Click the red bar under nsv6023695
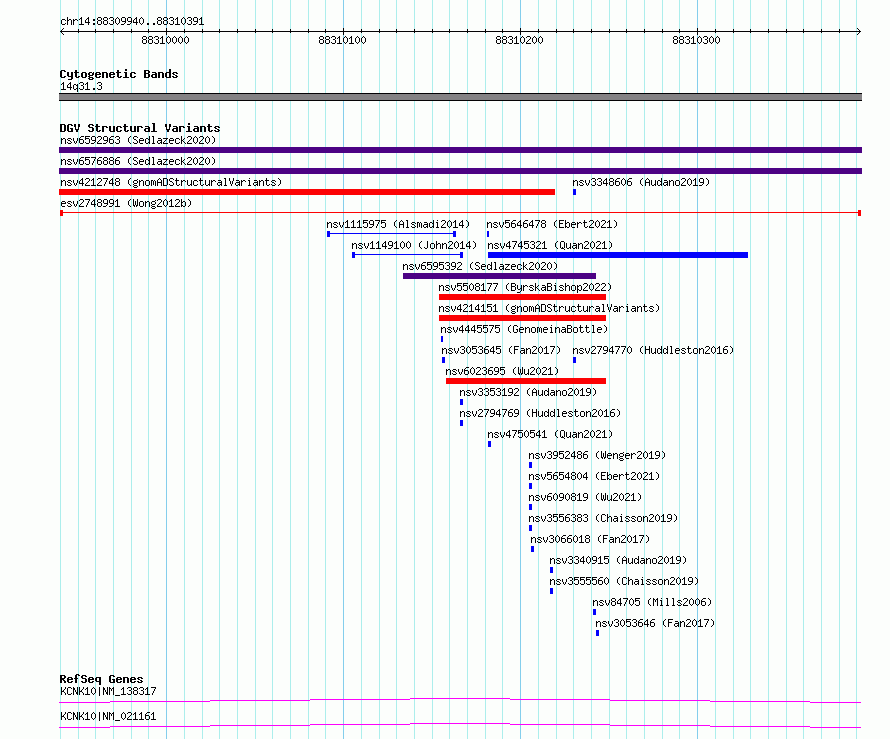Image resolution: width=890 pixels, height=739 pixels. point(526,381)
